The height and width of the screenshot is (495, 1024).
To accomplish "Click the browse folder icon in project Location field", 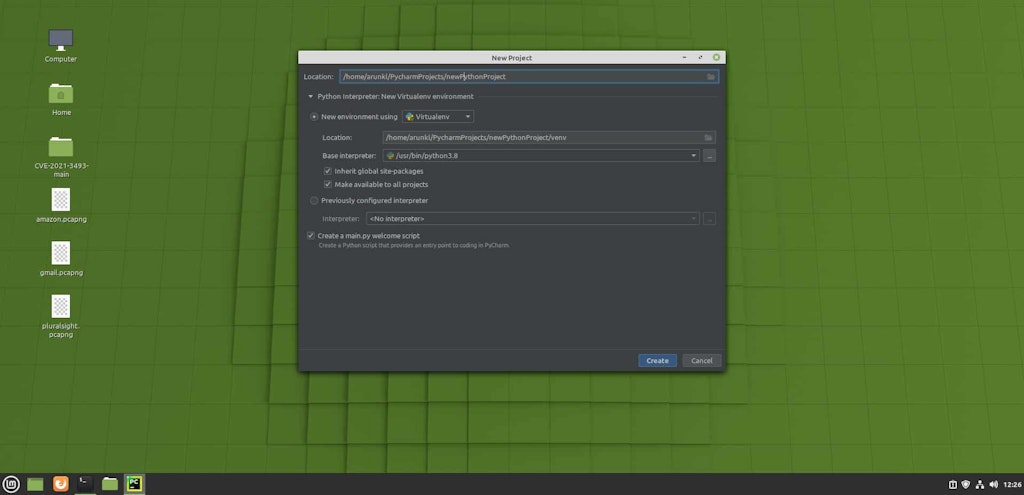I will [x=711, y=77].
